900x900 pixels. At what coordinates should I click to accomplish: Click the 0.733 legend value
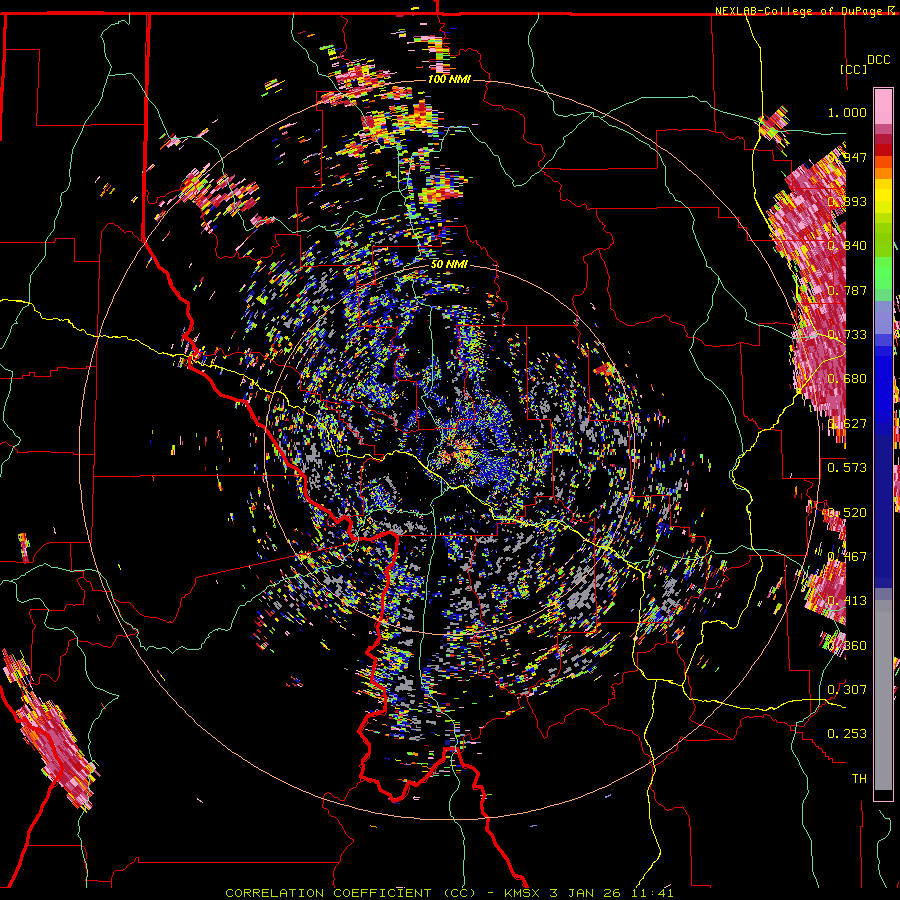tap(847, 334)
